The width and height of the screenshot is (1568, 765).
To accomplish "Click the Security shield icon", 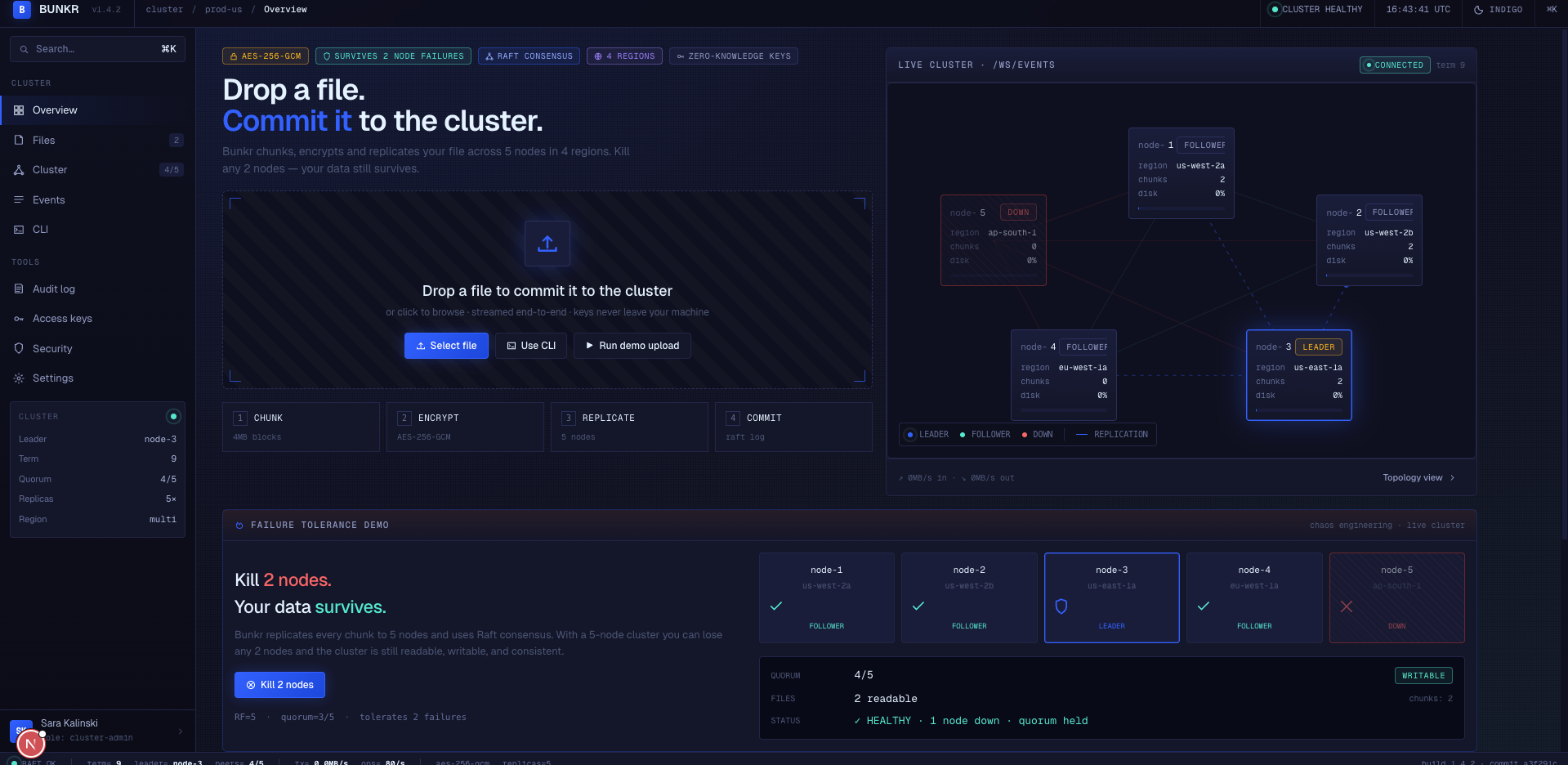I will pos(19,348).
